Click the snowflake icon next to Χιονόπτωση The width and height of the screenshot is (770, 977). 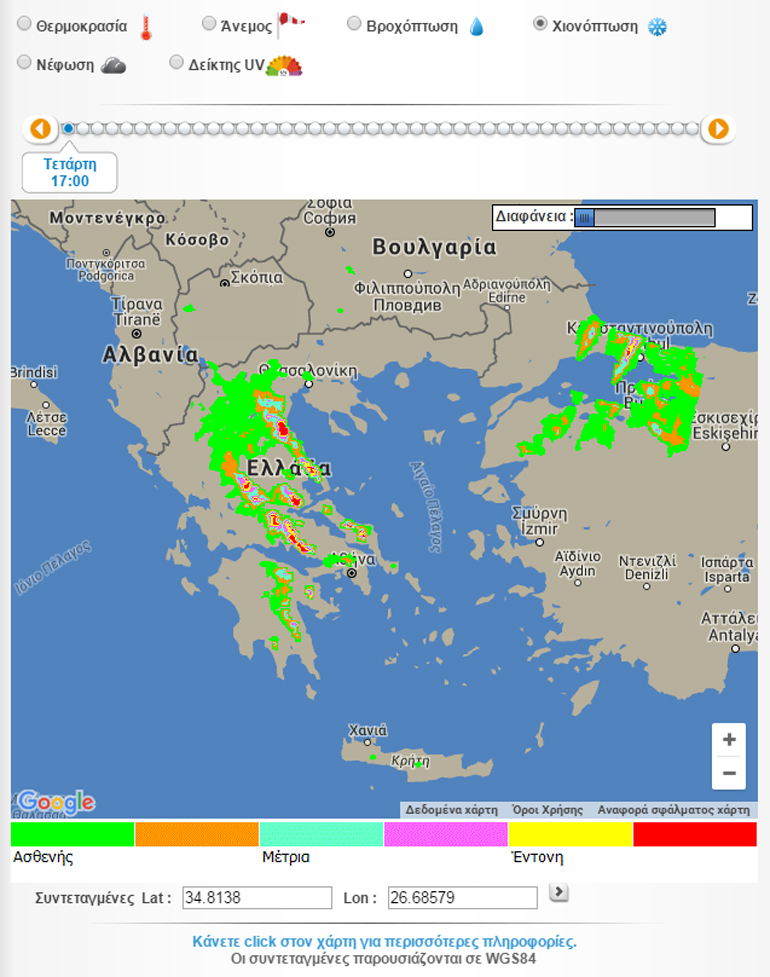pos(657,27)
